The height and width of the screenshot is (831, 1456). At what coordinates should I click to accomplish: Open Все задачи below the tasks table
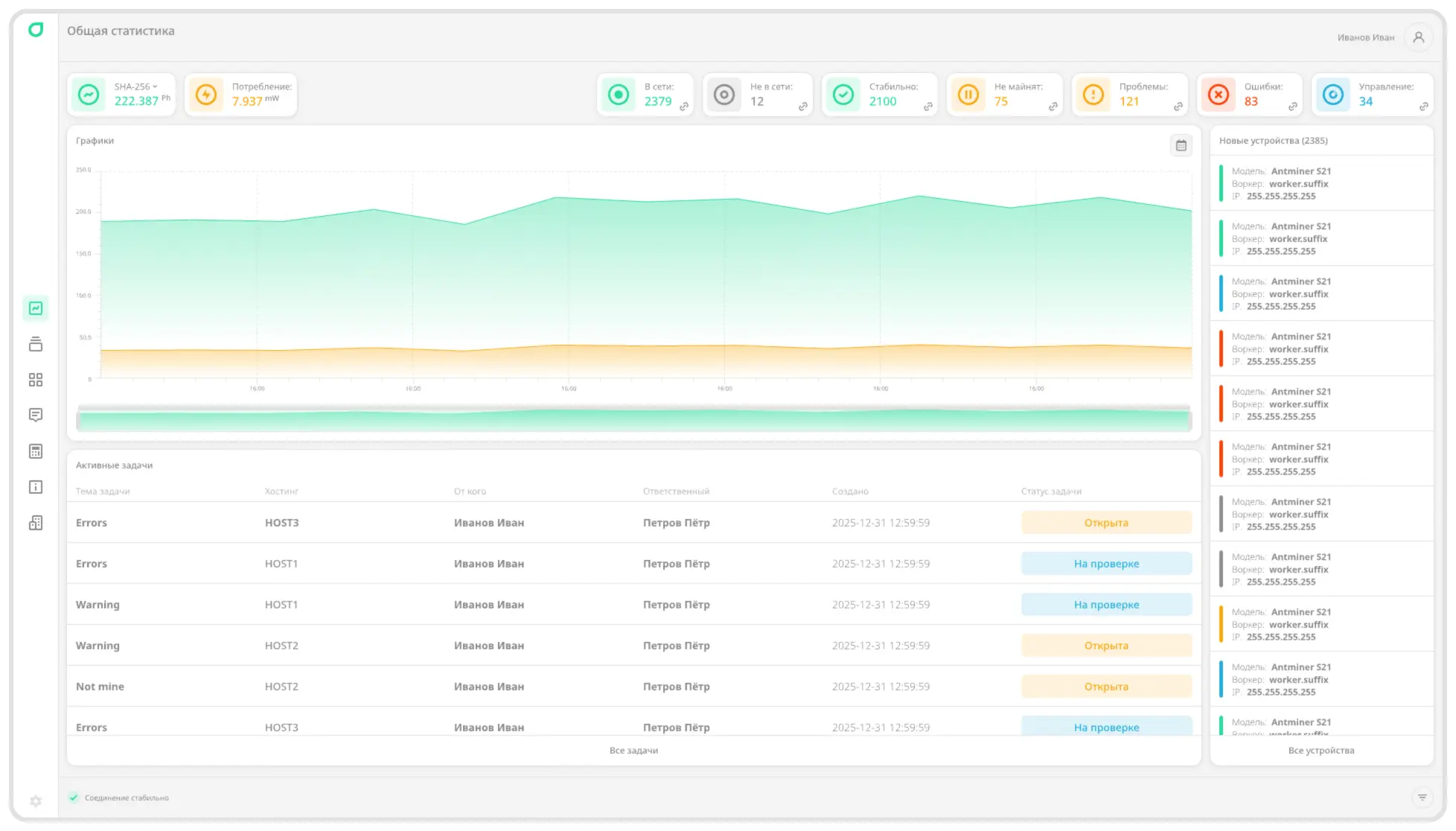tap(633, 751)
